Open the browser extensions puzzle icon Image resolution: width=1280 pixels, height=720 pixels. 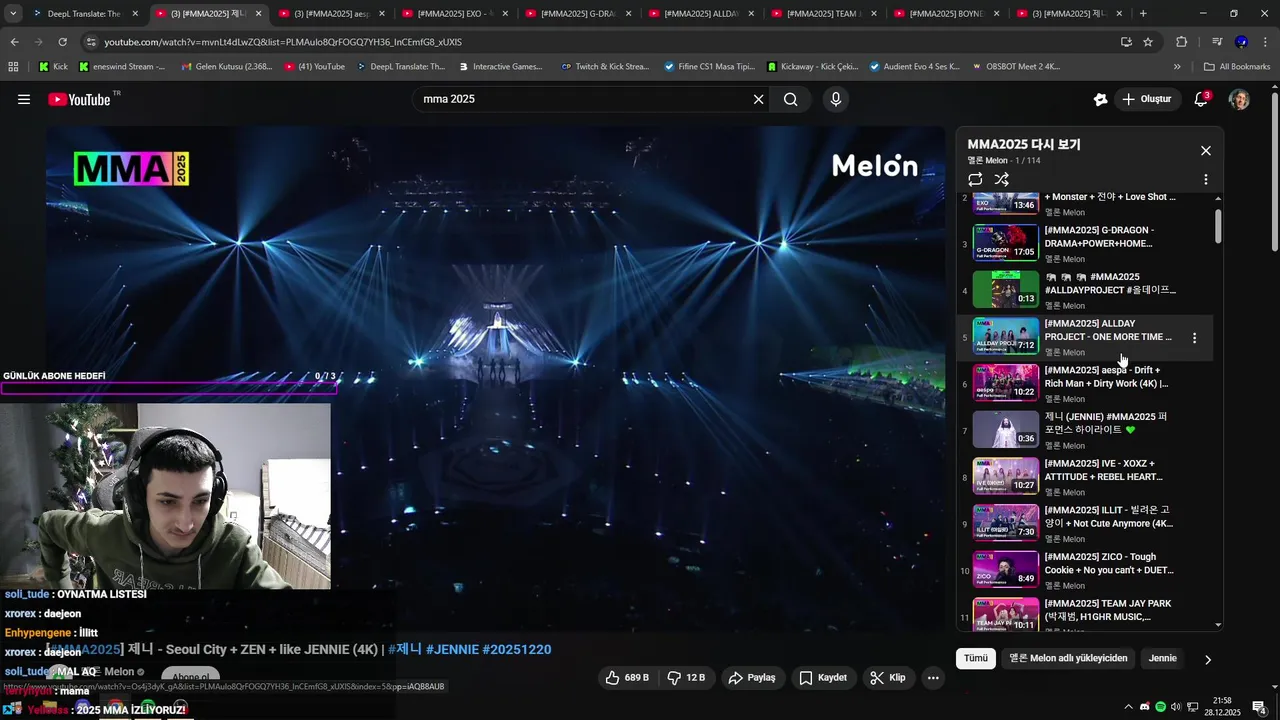click(x=1182, y=42)
